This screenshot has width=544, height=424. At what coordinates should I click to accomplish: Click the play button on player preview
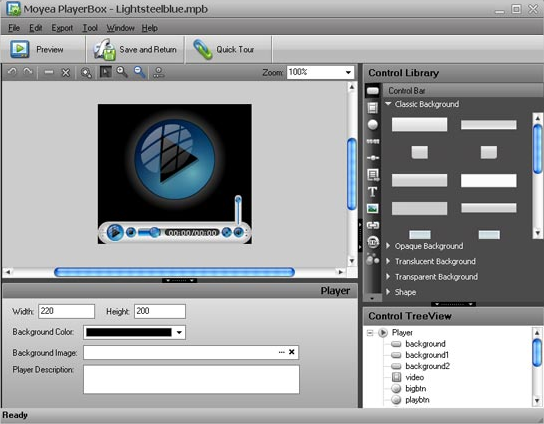(x=115, y=232)
